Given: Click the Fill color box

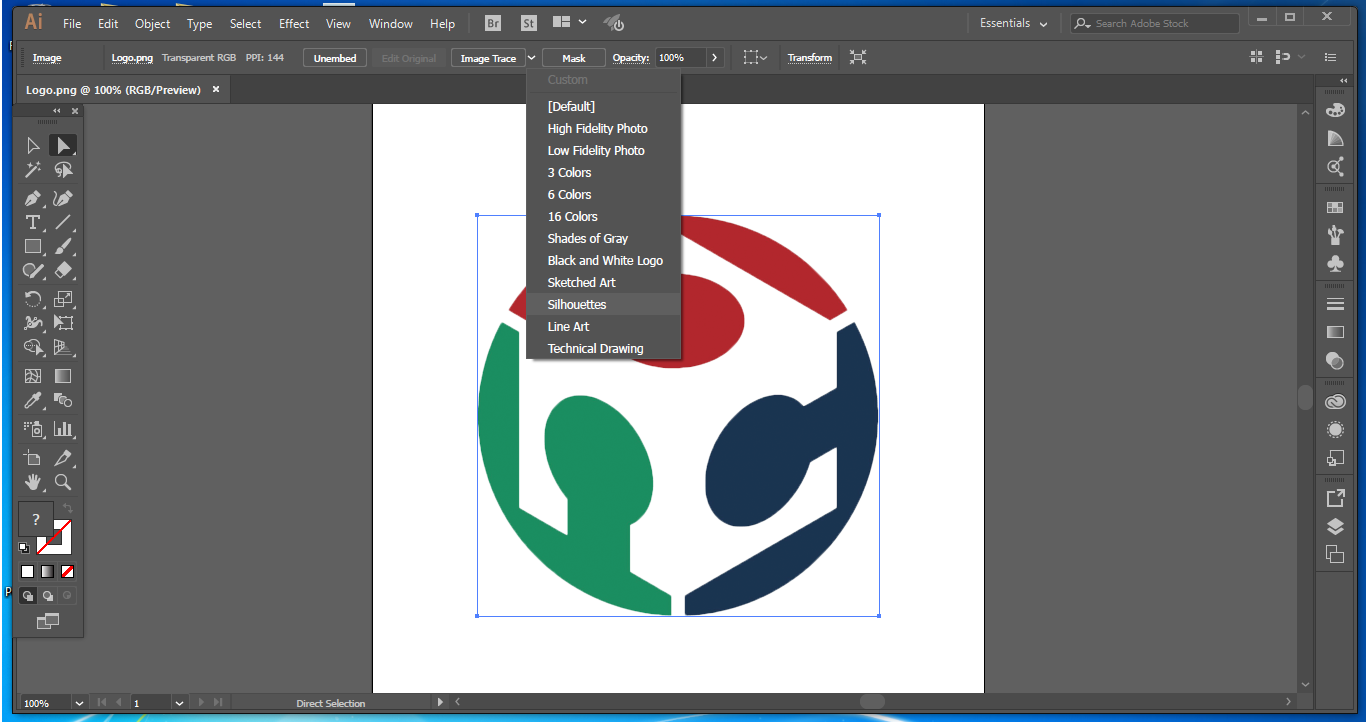Looking at the screenshot, I should click(36, 519).
